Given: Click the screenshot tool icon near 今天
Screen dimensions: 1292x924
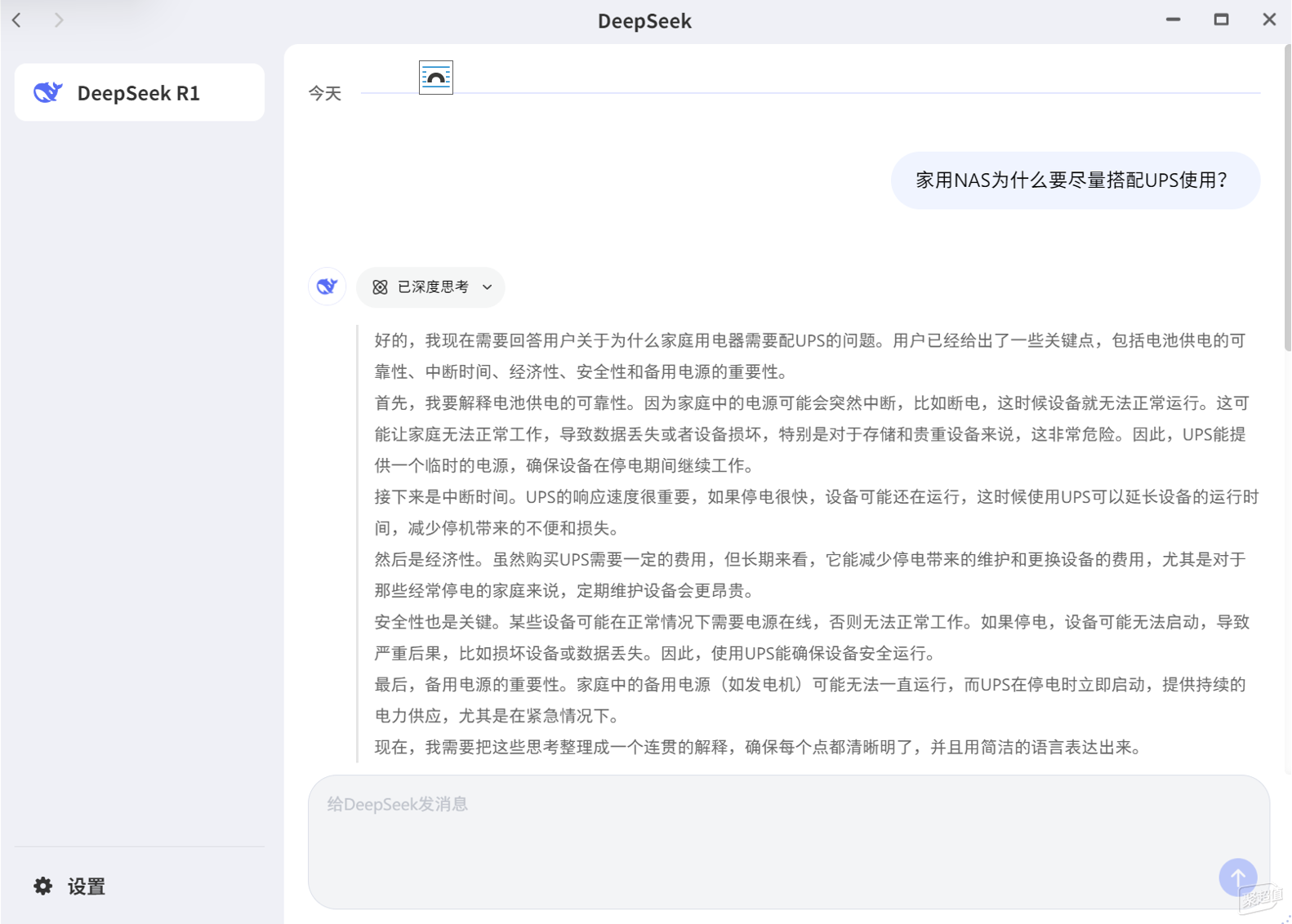Looking at the screenshot, I should tap(436, 78).
